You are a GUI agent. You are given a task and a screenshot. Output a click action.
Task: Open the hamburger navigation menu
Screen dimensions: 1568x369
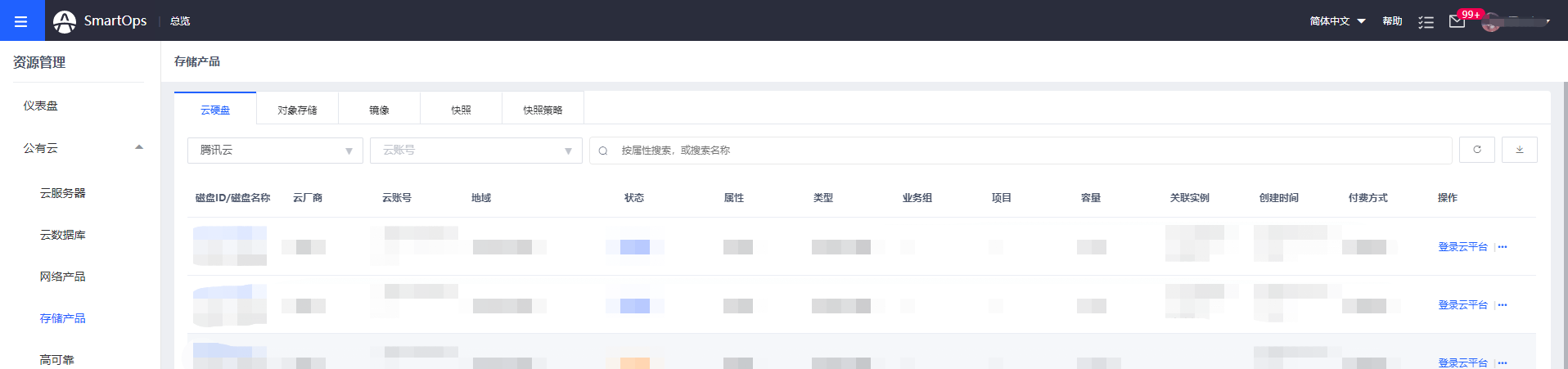tap(21, 20)
